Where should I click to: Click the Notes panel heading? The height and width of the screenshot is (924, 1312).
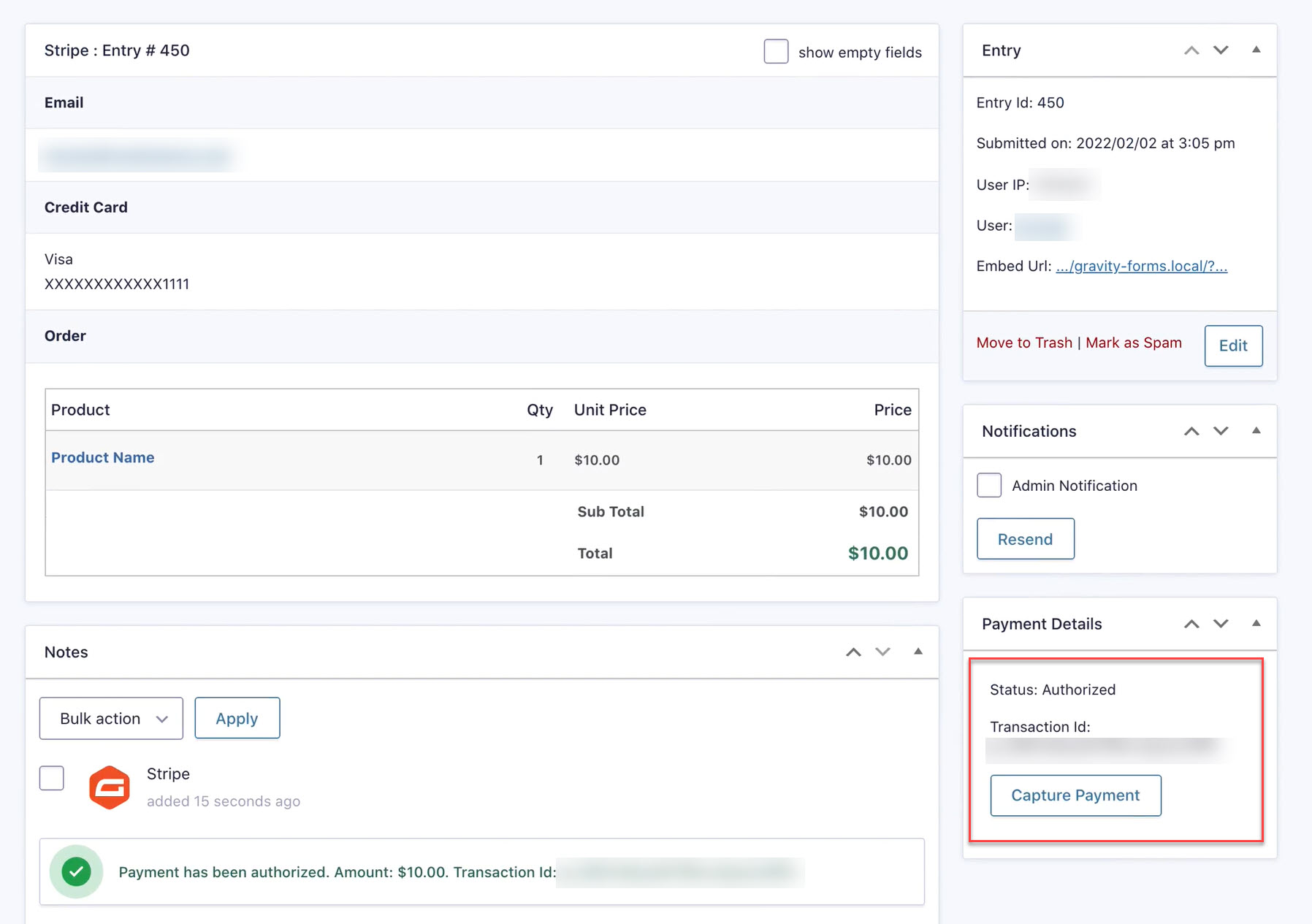tap(66, 652)
